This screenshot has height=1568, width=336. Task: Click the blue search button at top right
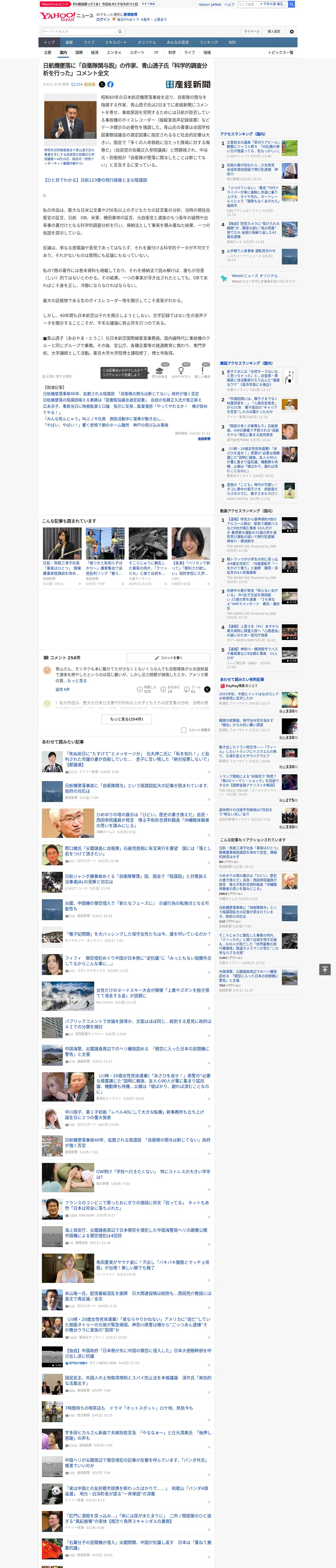pos(292,4)
